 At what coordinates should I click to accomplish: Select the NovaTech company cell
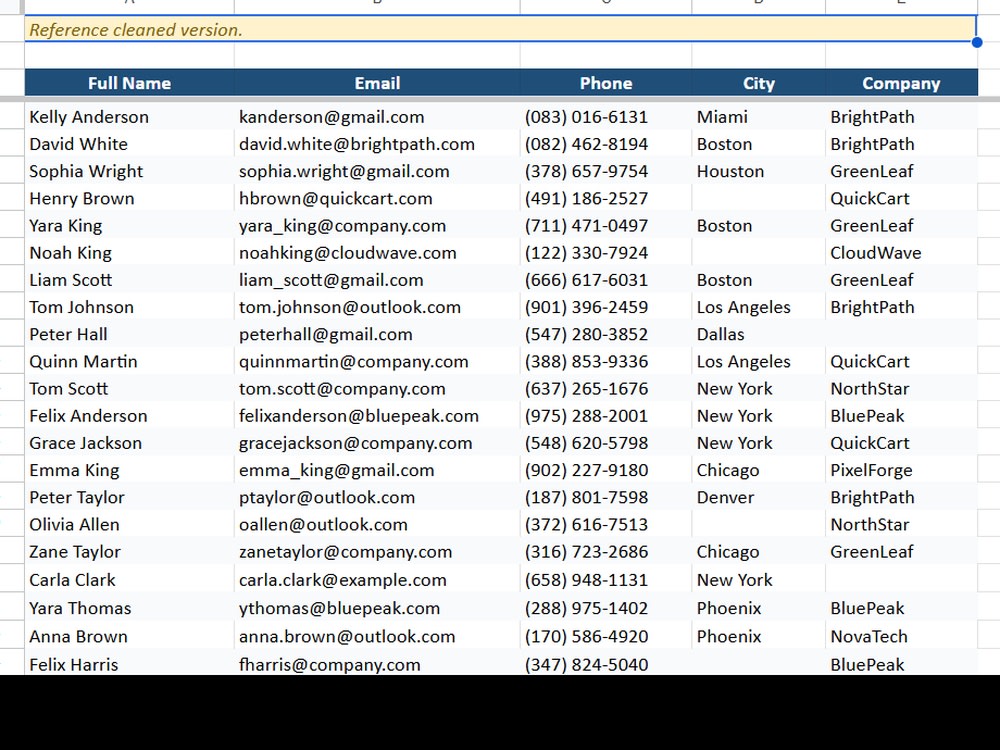click(x=901, y=636)
